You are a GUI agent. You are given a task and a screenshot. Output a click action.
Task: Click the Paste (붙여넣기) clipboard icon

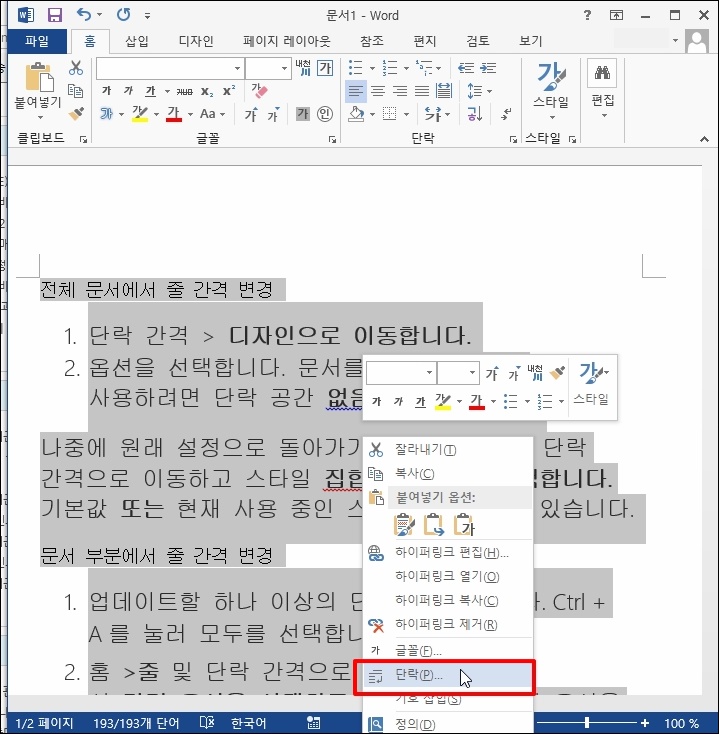39,77
